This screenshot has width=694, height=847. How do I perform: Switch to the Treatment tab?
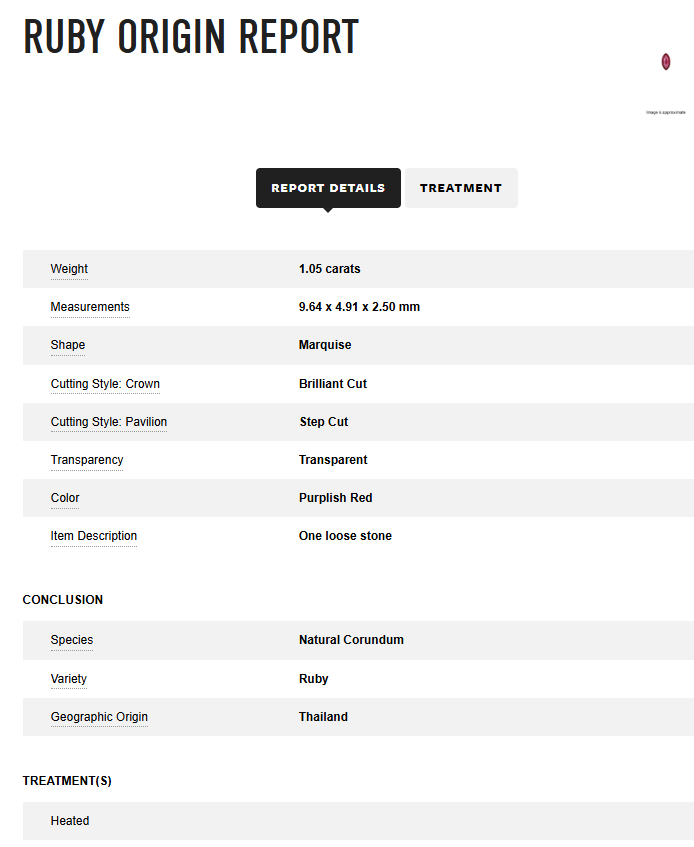pyautogui.click(x=461, y=188)
